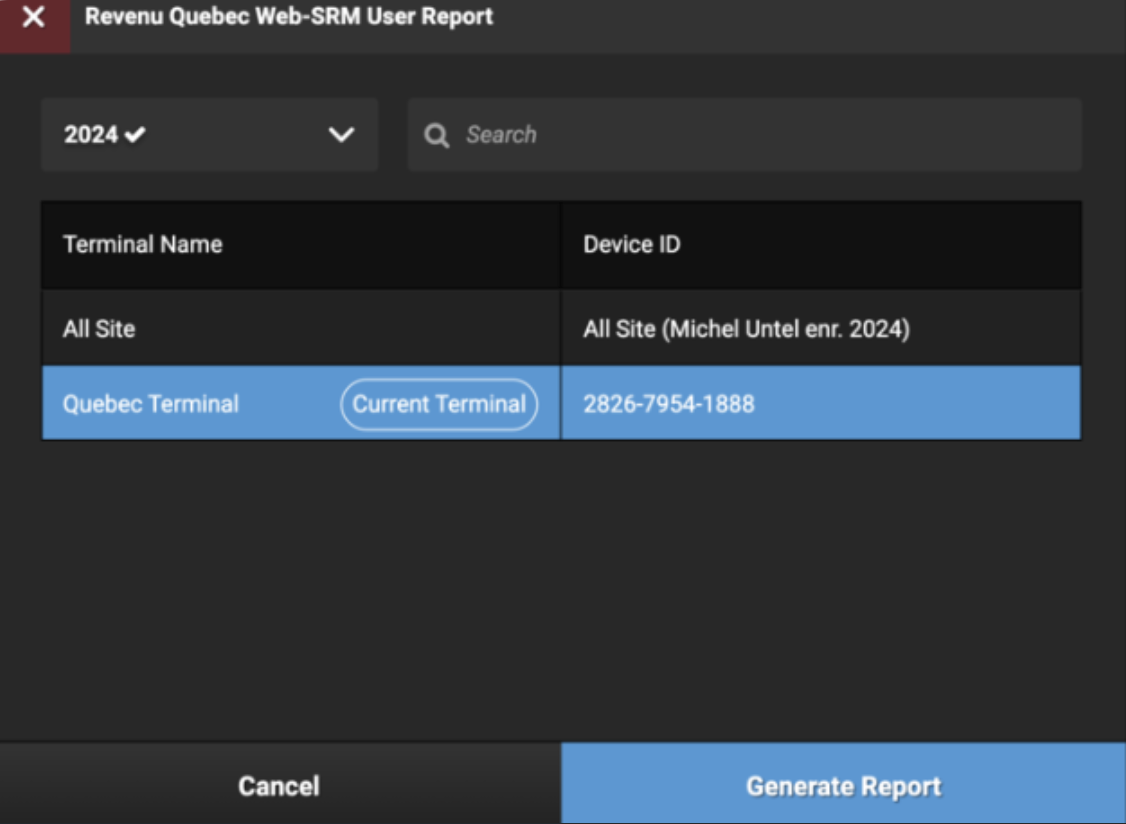Image resolution: width=1126 pixels, height=824 pixels.
Task: Collapse the 2024 dropdown arrow
Action: pos(340,135)
